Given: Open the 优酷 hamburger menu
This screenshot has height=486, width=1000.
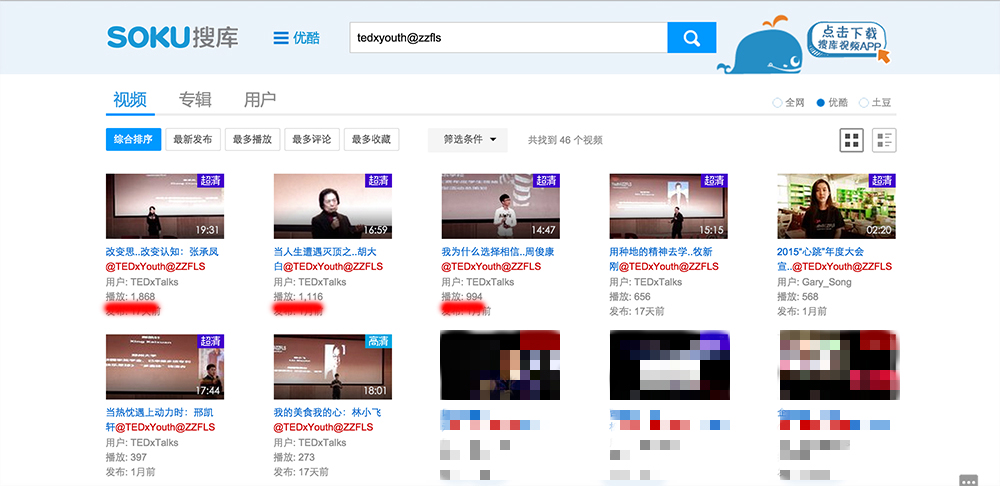Looking at the screenshot, I should (x=297, y=38).
